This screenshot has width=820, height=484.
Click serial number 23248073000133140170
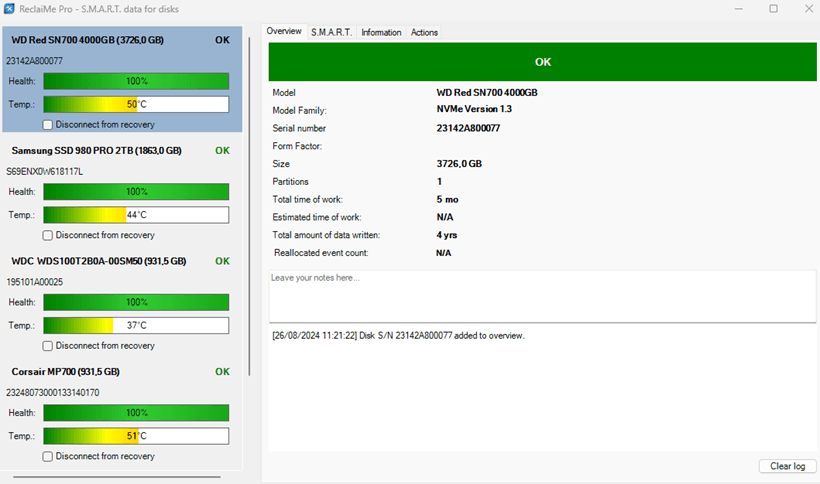[x=52, y=393]
